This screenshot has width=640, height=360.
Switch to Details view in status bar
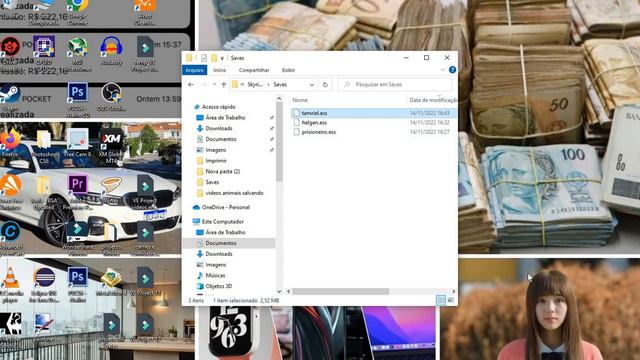[441, 300]
